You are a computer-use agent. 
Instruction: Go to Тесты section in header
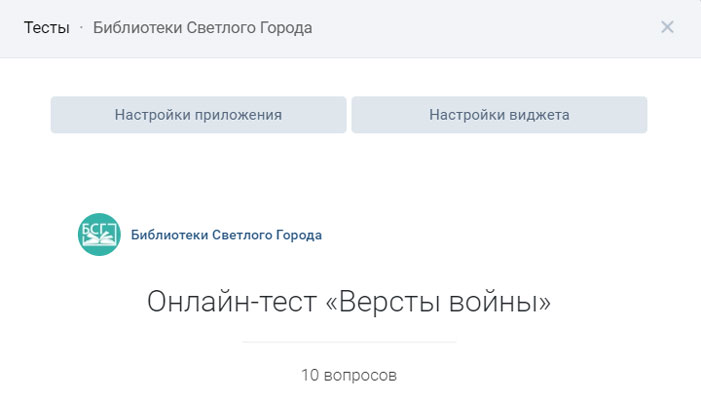[x=46, y=28]
